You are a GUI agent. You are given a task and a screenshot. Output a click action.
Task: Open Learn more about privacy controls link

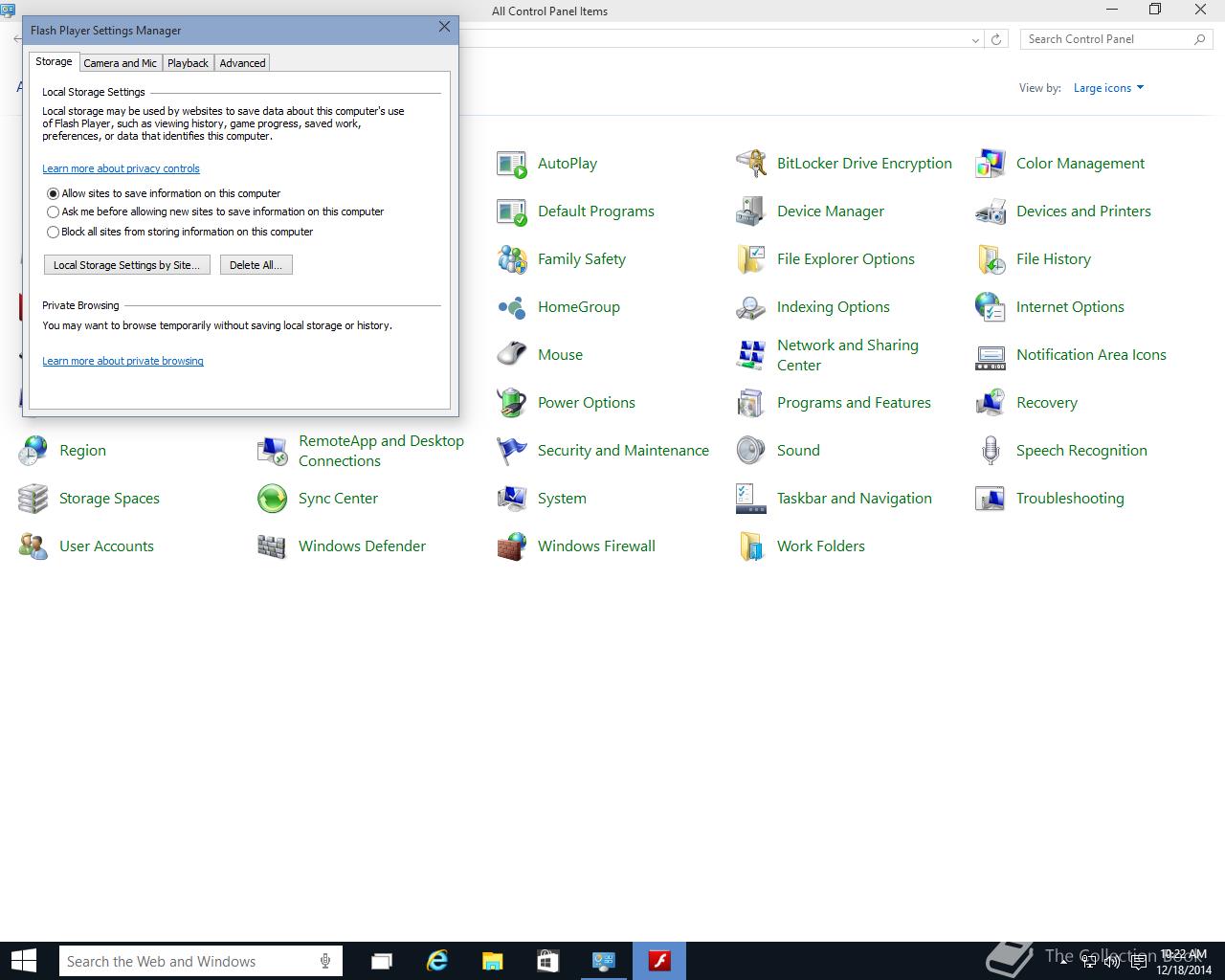121,168
